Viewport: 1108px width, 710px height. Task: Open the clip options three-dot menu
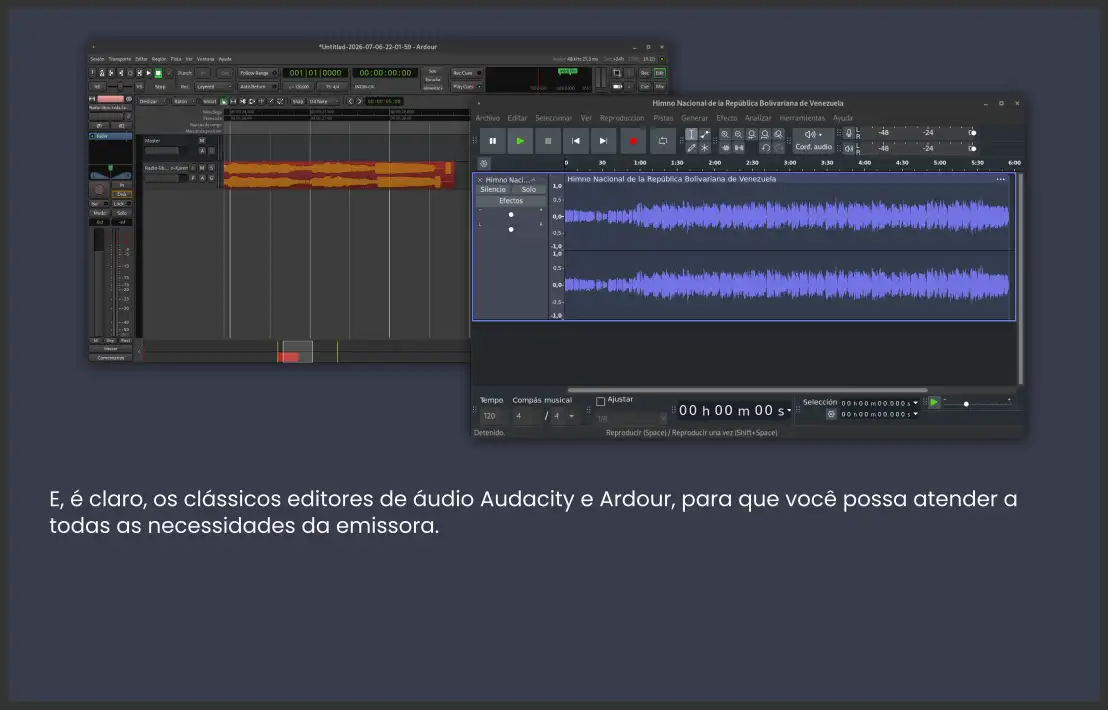1001,179
